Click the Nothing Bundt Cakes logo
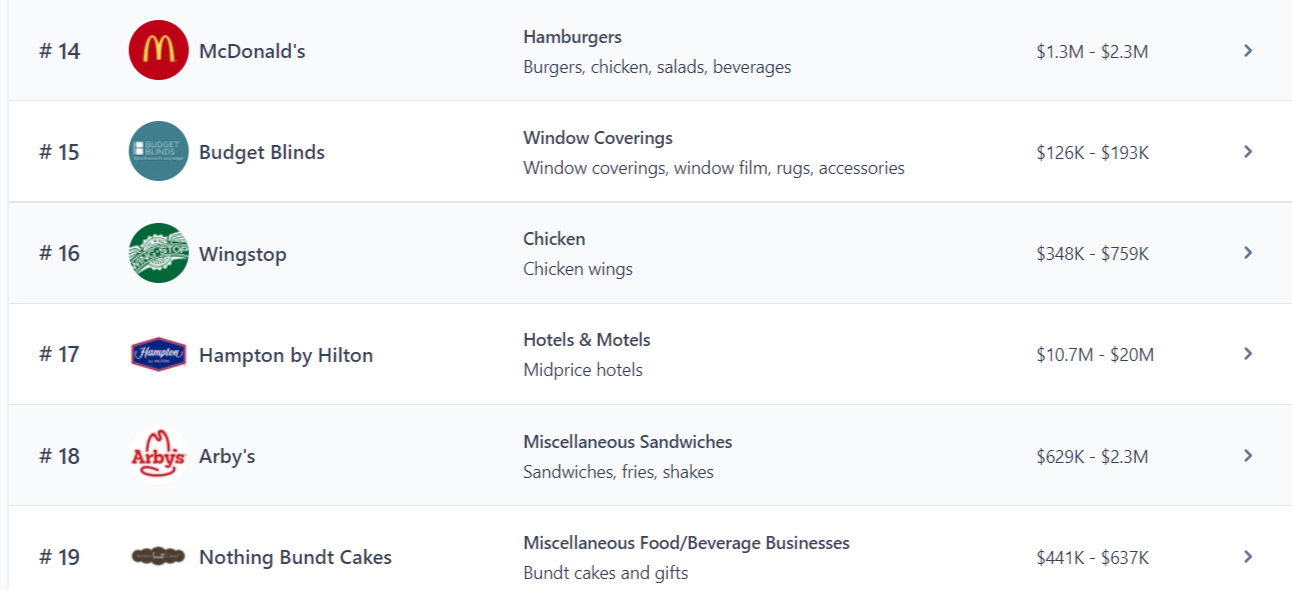 pos(158,557)
